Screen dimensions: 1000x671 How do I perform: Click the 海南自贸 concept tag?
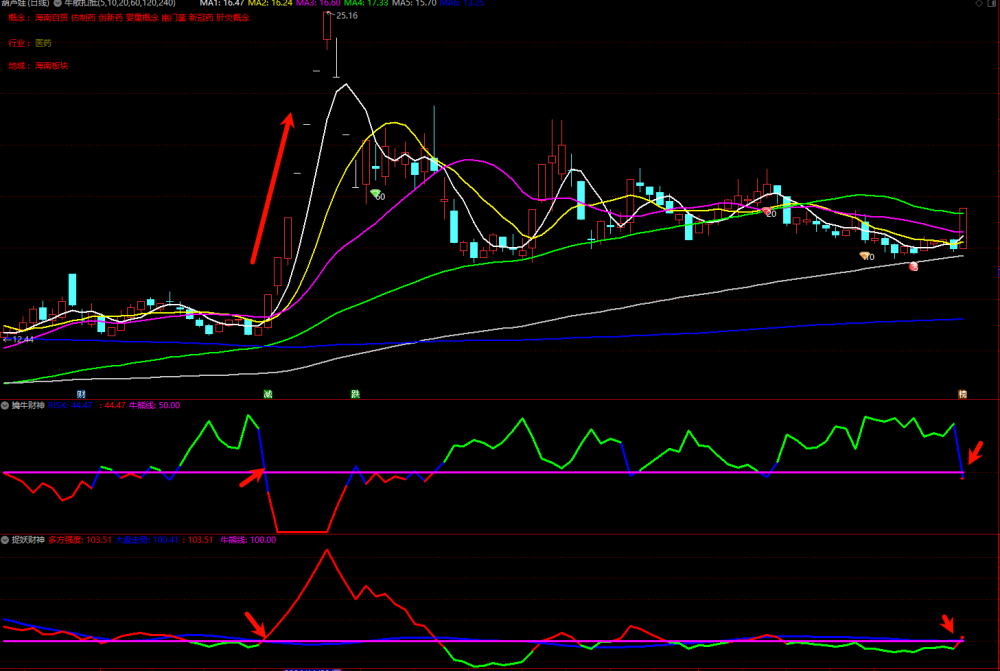click(52, 18)
